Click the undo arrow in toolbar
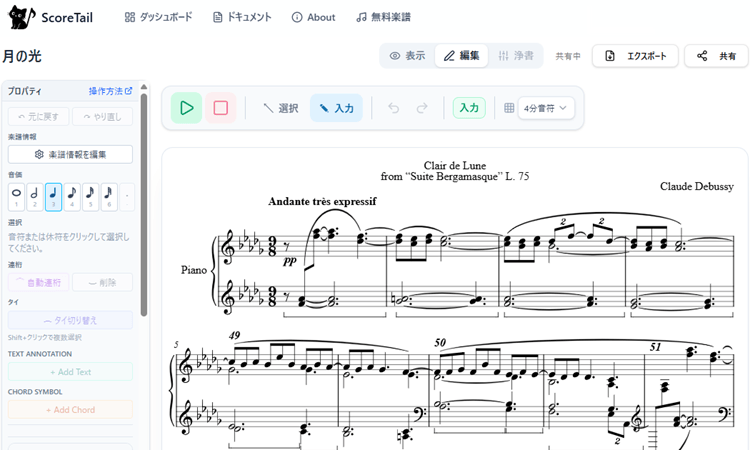Viewport: 750px width, 450px height. pyautogui.click(x=393, y=108)
